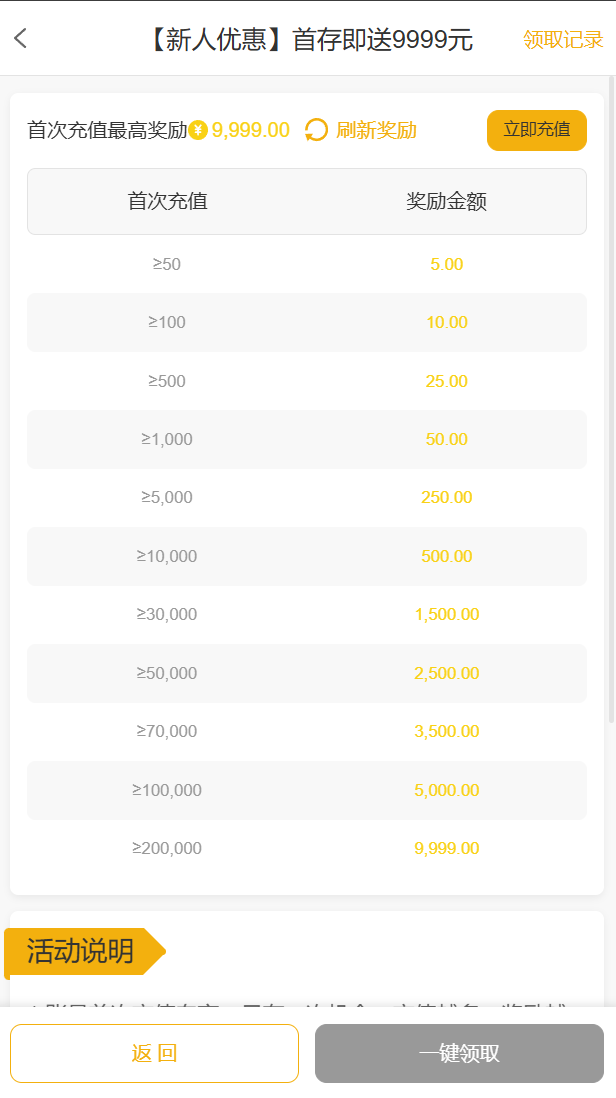Click the yen coin icon
The image size is (616, 1098).
pos(198,130)
